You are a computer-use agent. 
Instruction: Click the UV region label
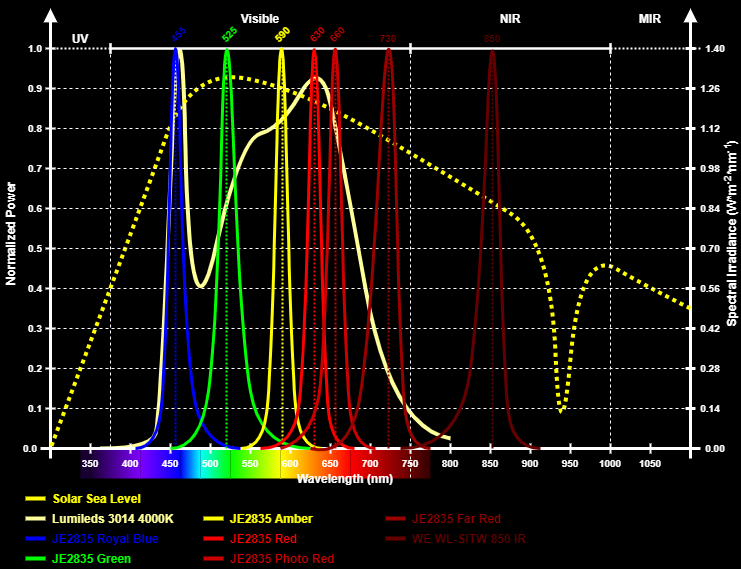click(x=80, y=38)
